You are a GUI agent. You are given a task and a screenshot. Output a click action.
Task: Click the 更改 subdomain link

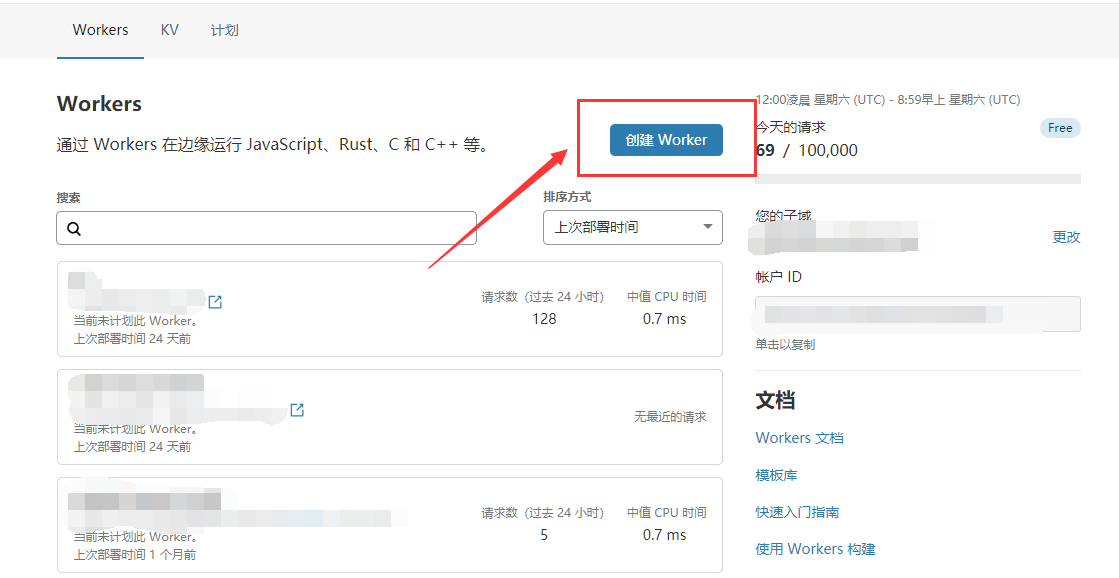[x=1066, y=237]
